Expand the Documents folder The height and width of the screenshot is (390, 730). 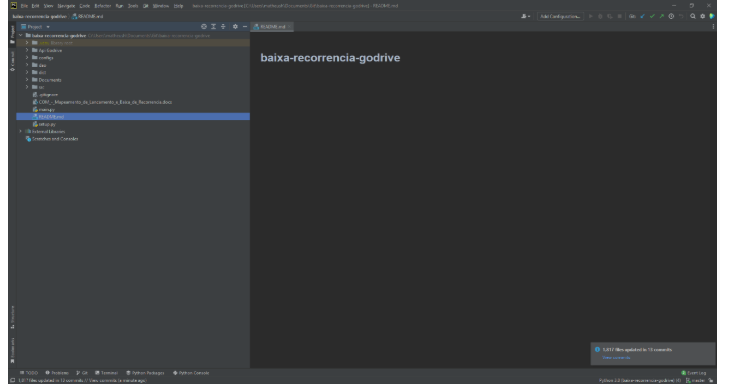click(x=27, y=80)
